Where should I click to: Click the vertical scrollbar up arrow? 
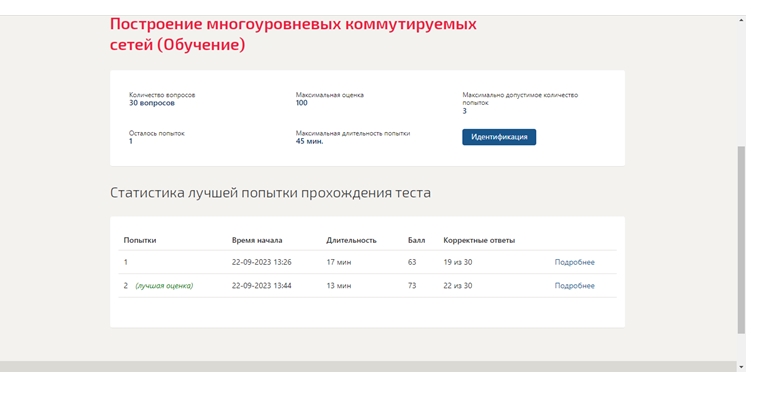pyautogui.click(x=741, y=20)
